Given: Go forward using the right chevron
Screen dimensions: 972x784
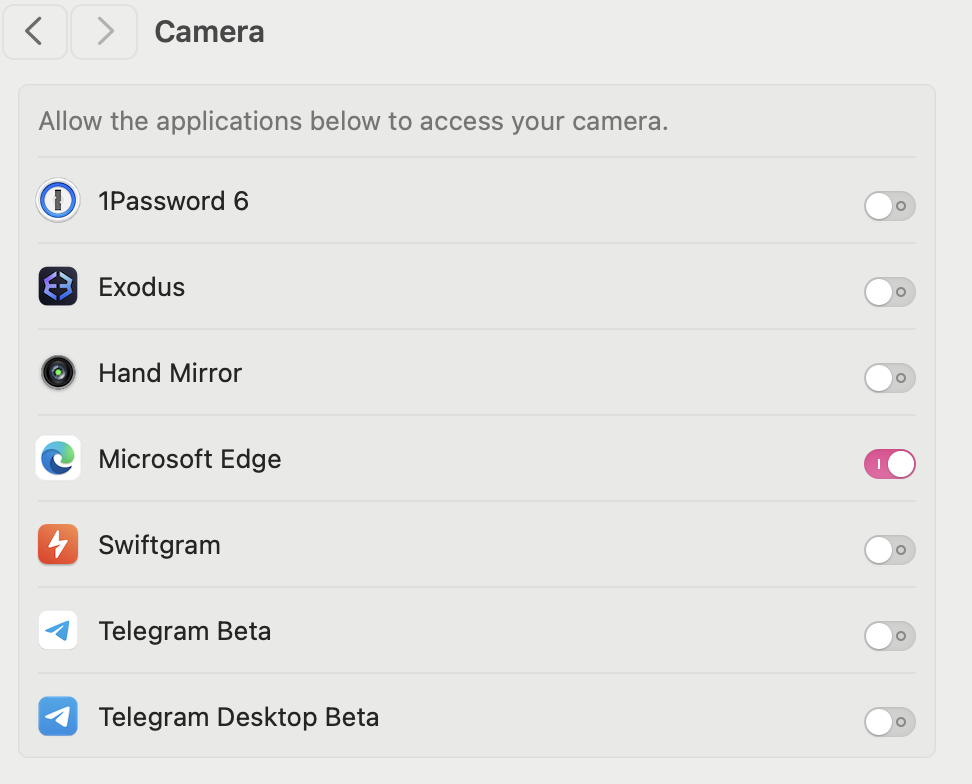Looking at the screenshot, I should point(104,32).
